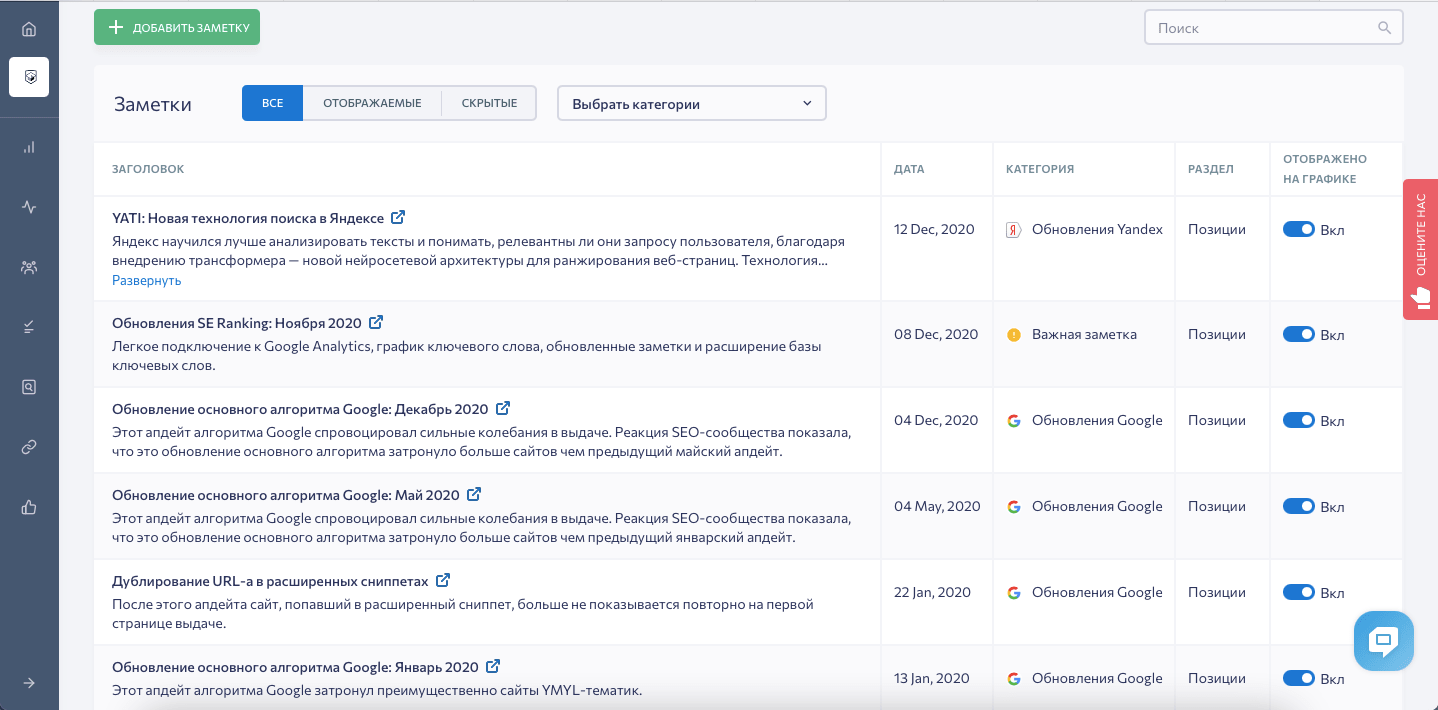
Task: Open external link icon for YATI note
Action: point(398,217)
